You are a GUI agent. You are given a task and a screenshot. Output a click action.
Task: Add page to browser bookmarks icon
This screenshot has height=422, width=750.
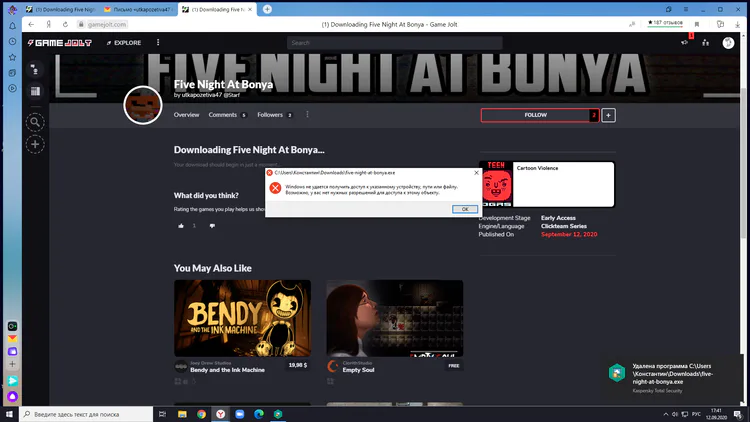point(697,24)
